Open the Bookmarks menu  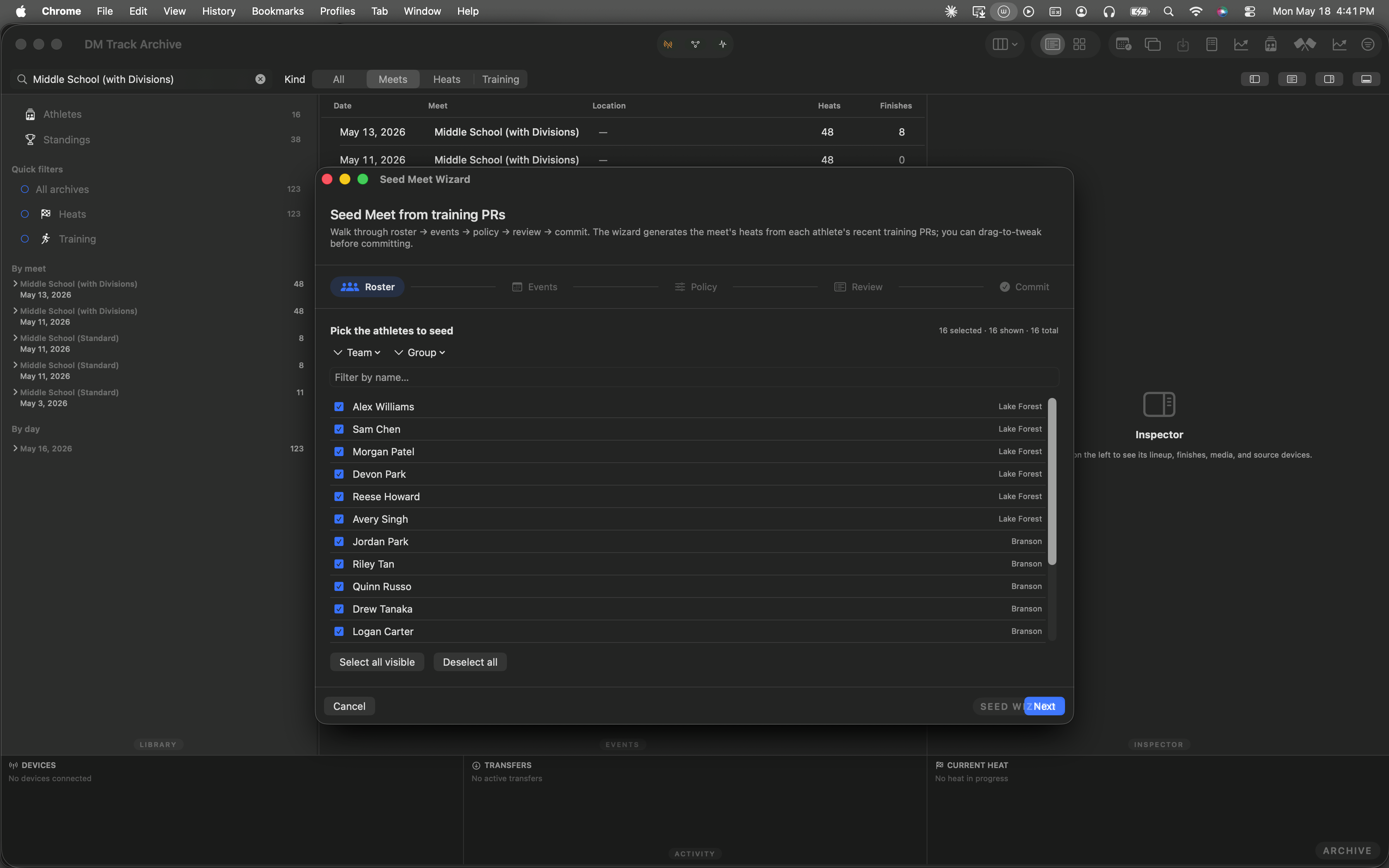278,12
